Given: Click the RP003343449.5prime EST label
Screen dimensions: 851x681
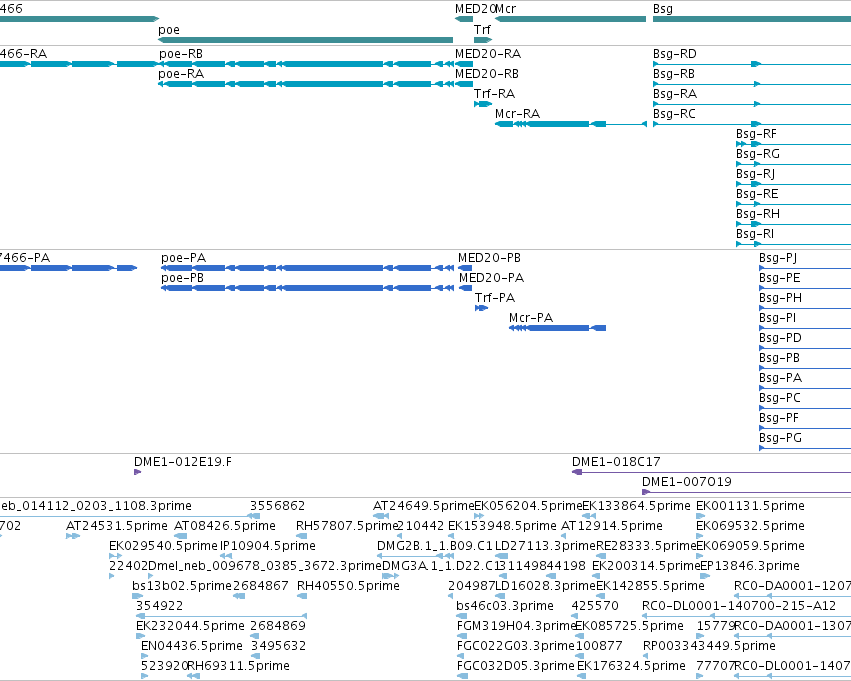Looking at the screenshot, I should click(x=709, y=647).
